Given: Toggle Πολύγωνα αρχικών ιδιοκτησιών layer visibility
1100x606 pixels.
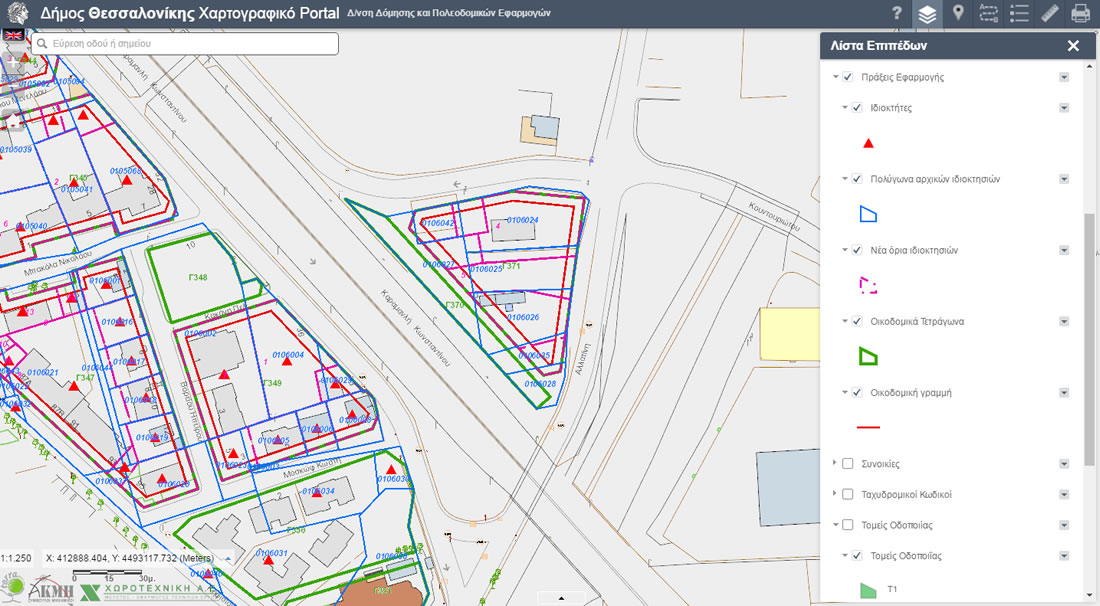Looking at the screenshot, I should pos(857,179).
